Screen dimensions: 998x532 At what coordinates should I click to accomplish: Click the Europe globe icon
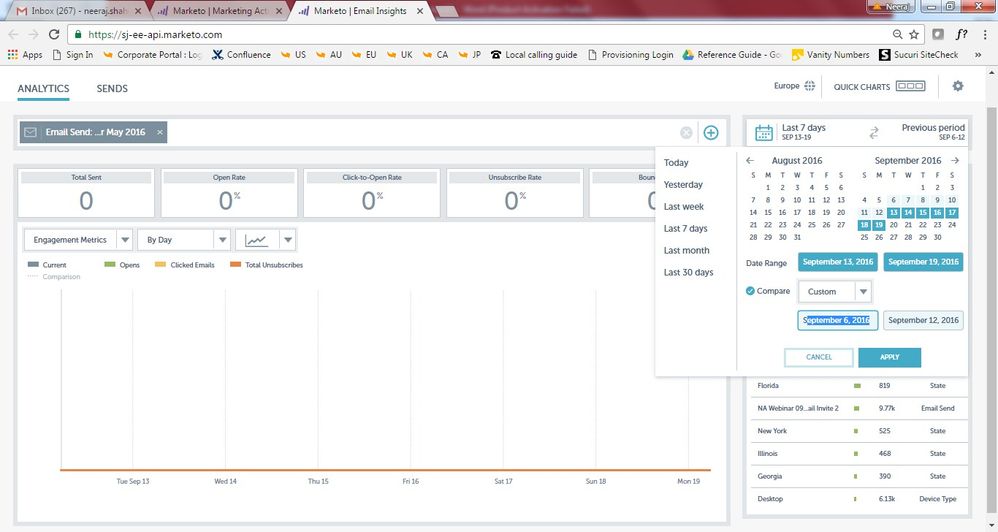coord(809,87)
